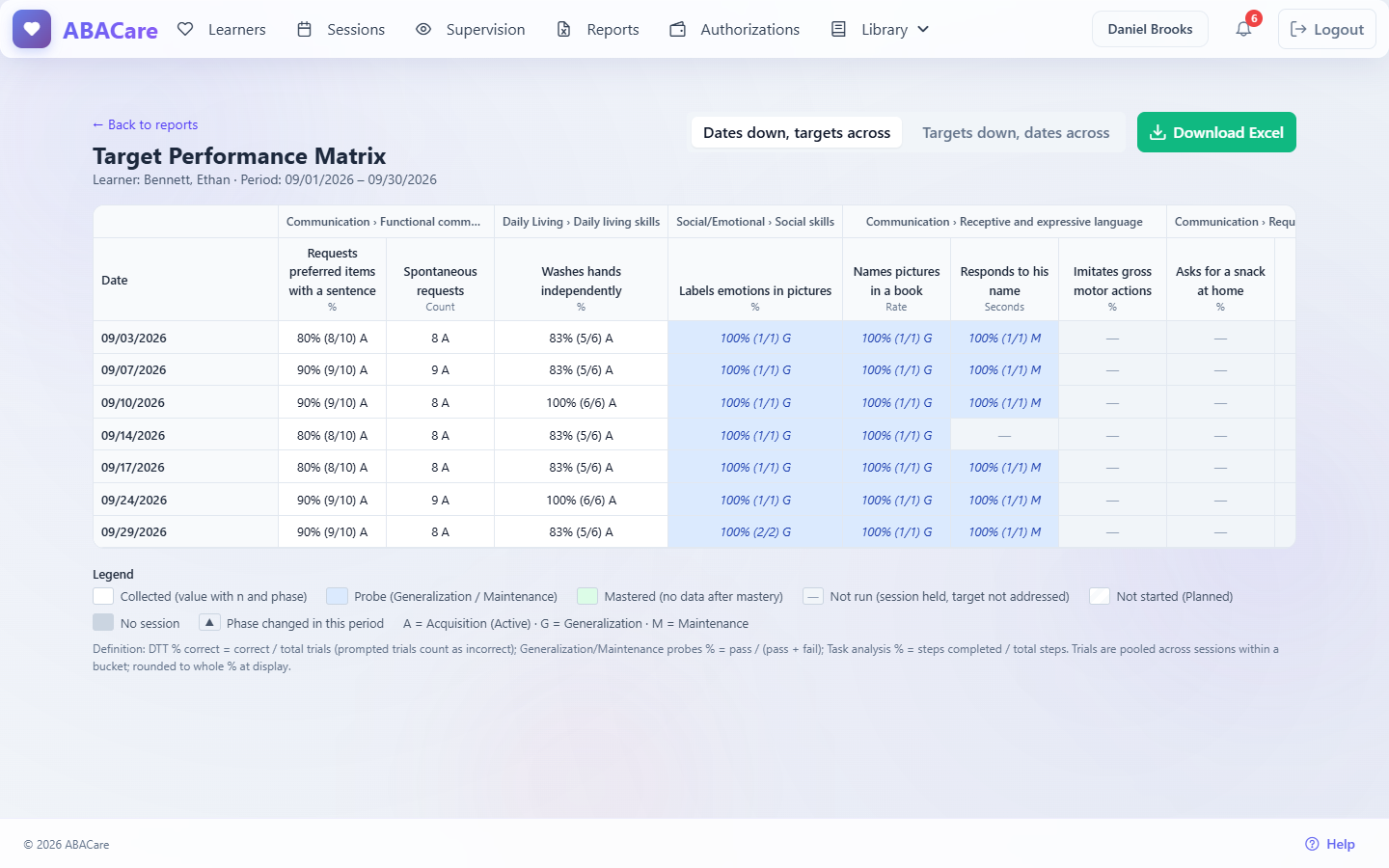Click the Sessions calendar icon
Viewport: 1389px width, 868px height.
tap(304, 29)
